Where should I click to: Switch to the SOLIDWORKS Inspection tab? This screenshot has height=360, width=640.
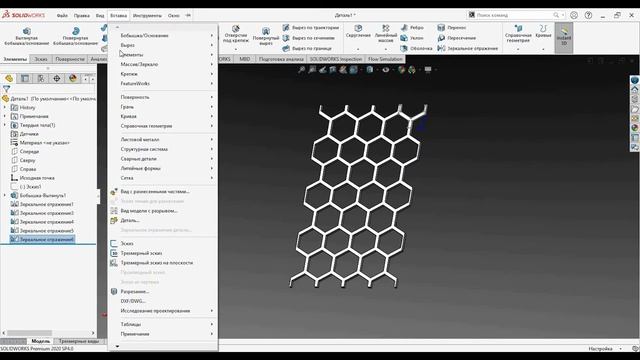click(336, 59)
